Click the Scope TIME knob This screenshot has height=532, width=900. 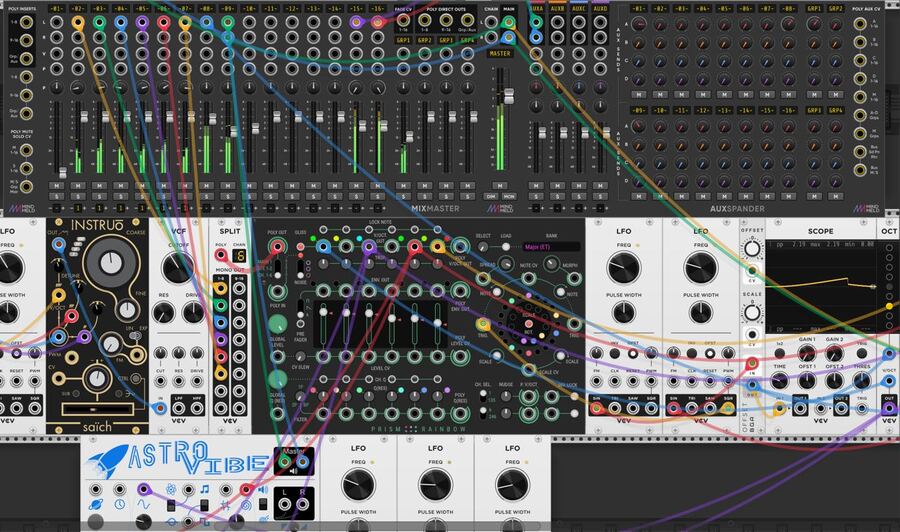pos(779,380)
